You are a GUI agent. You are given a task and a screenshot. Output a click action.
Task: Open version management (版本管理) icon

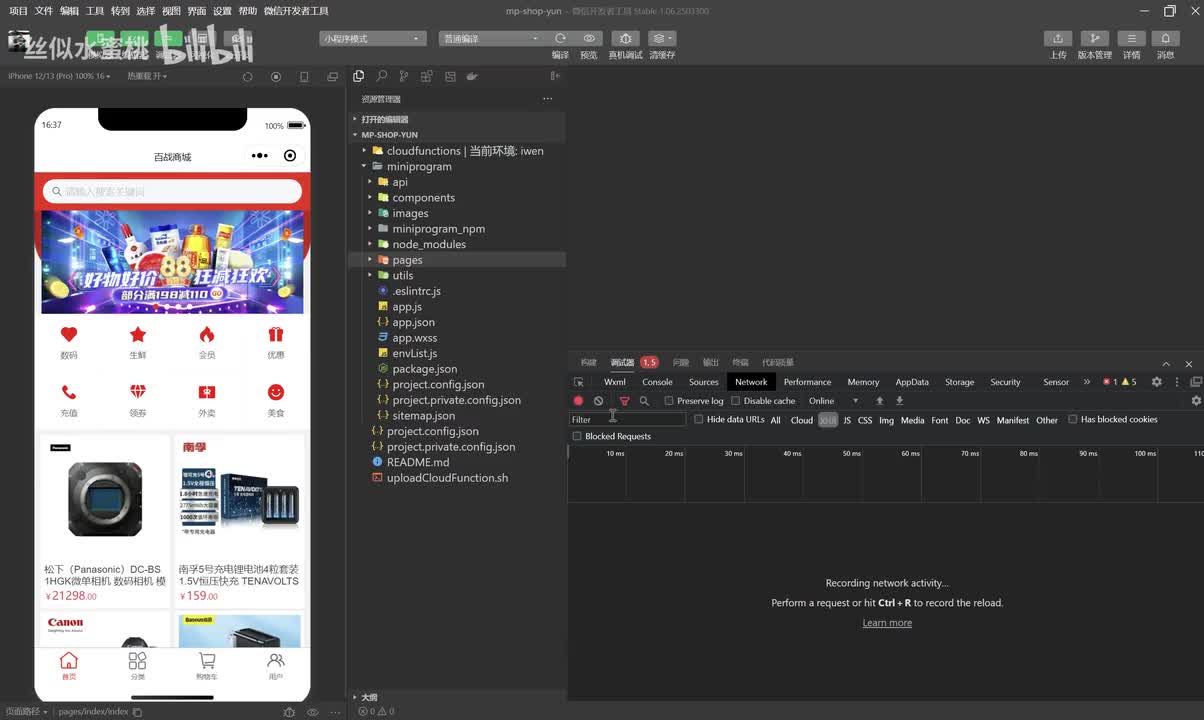pyautogui.click(x=1095, y=38)
